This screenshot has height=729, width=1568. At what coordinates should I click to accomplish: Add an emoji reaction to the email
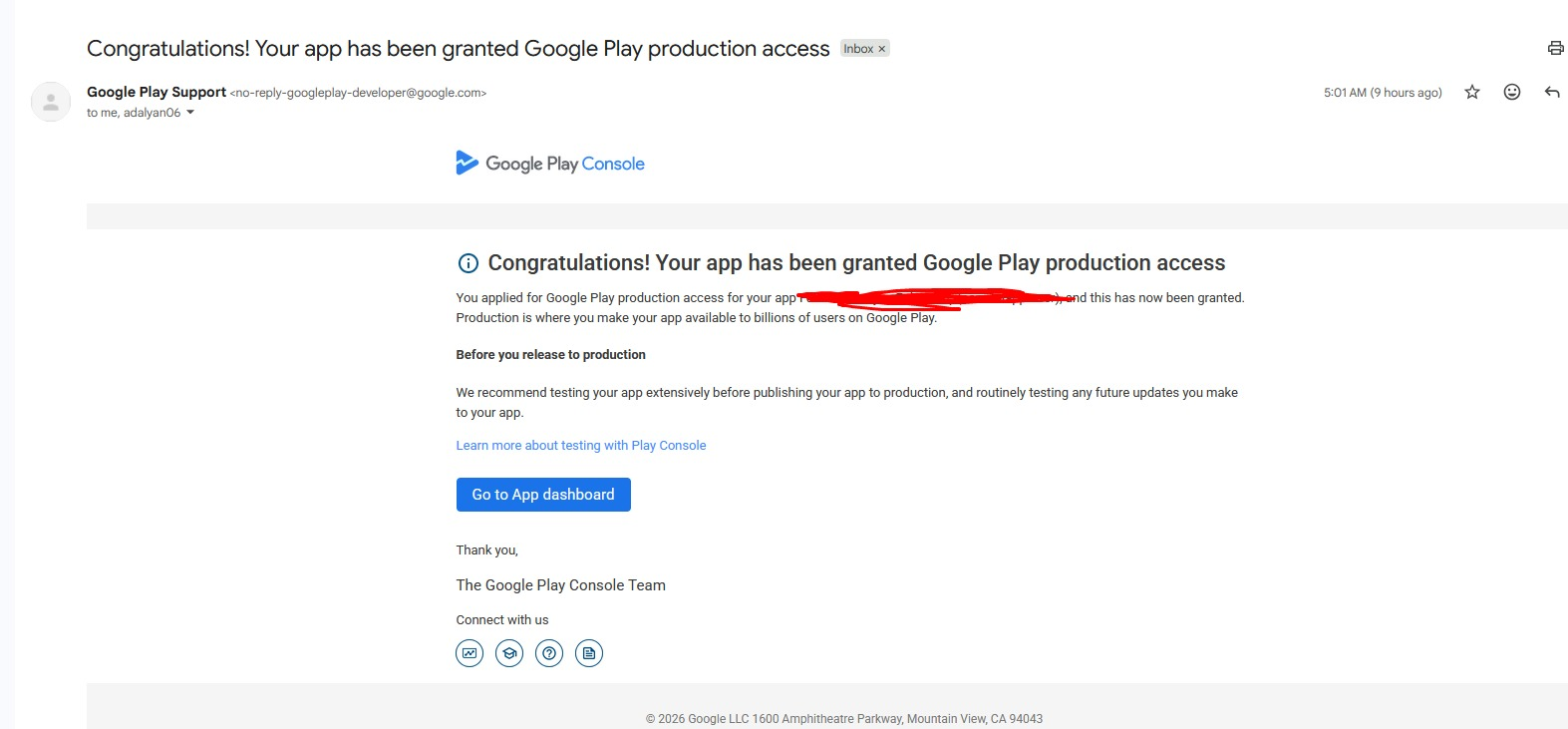click(1512, 92)
